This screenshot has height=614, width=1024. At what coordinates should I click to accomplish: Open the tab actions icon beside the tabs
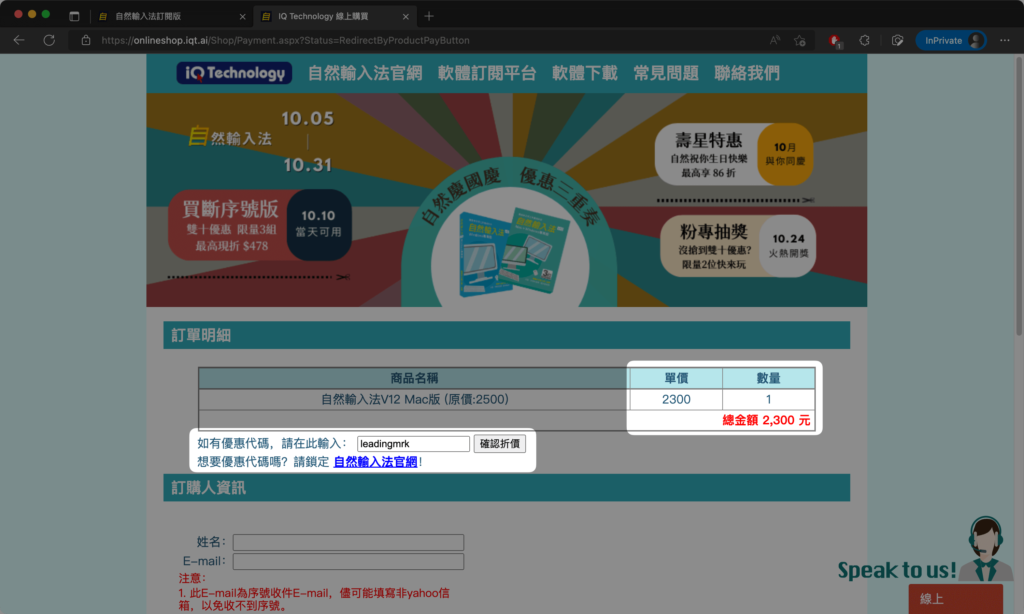[x=74, y=16]
